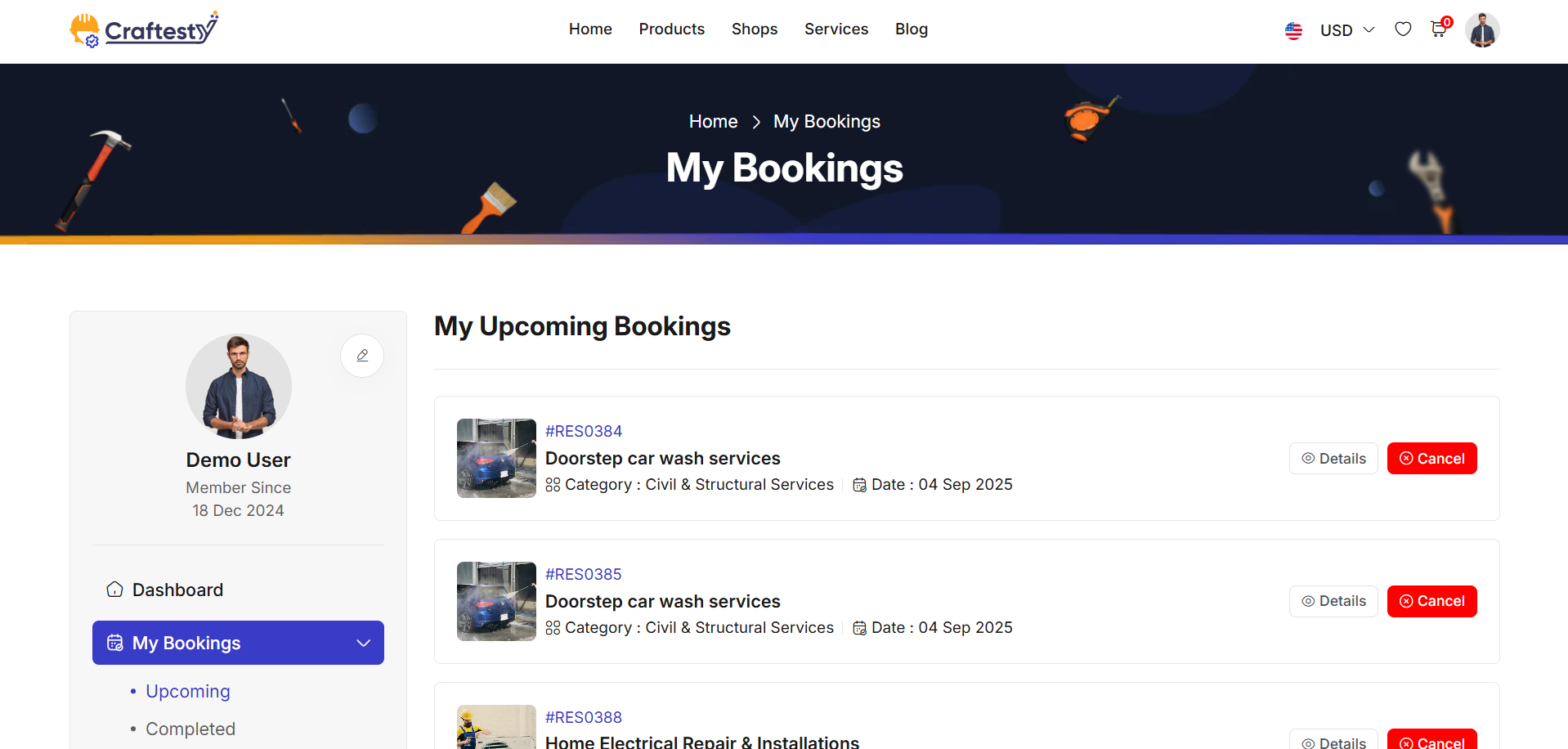Expand the USD currency dropdown
The image size is (1568, 749).
point(1347,30)
